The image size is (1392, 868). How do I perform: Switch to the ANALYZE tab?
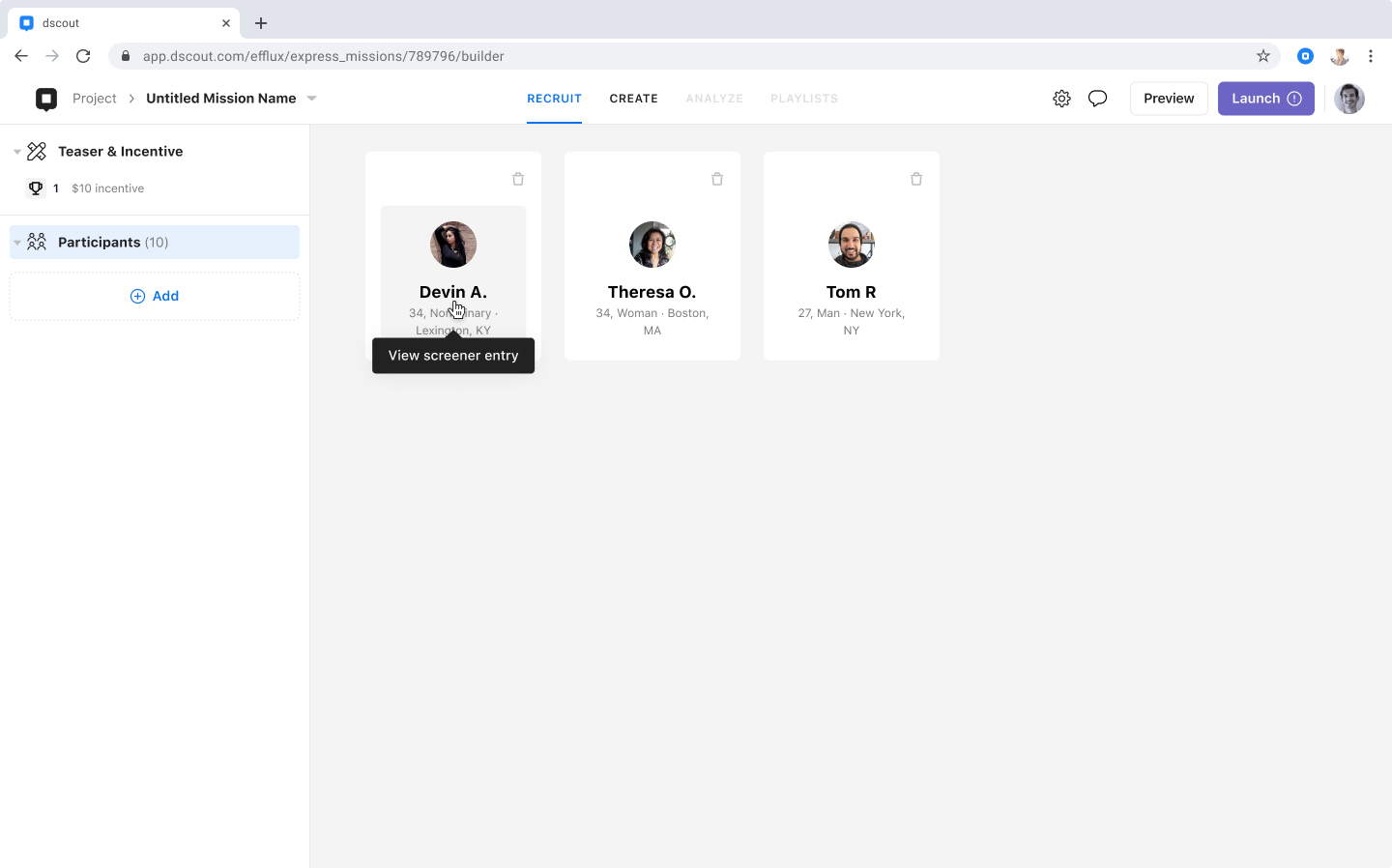click(x=714, y=99)
